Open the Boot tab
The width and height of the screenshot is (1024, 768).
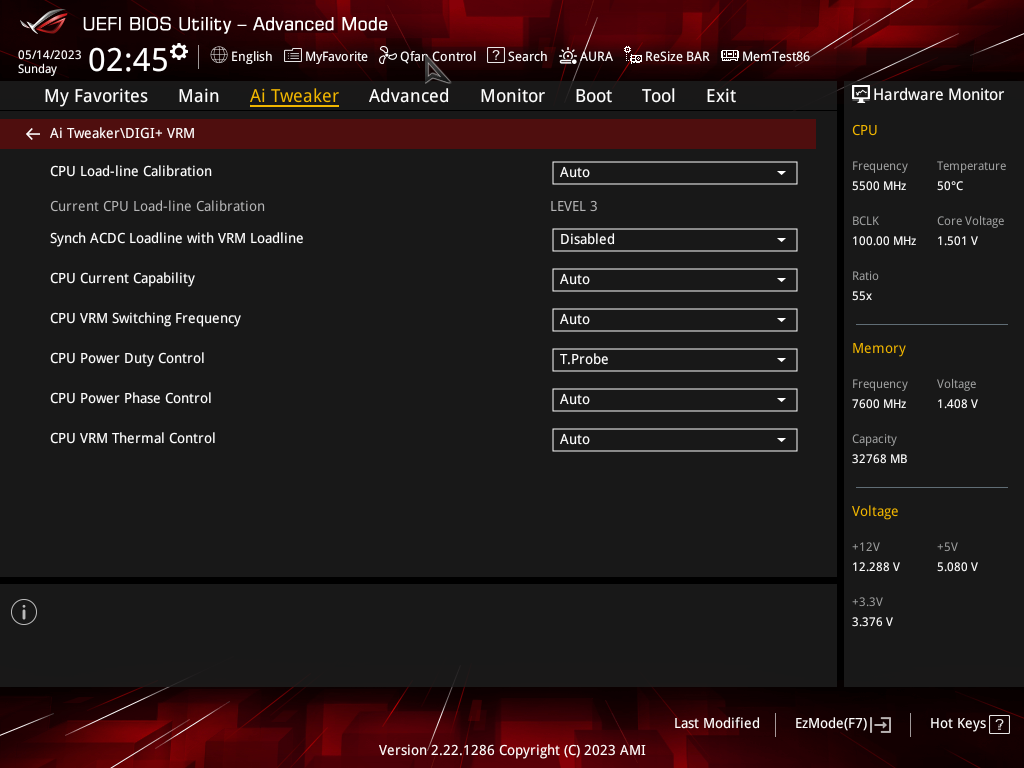(x=593, y=96)
